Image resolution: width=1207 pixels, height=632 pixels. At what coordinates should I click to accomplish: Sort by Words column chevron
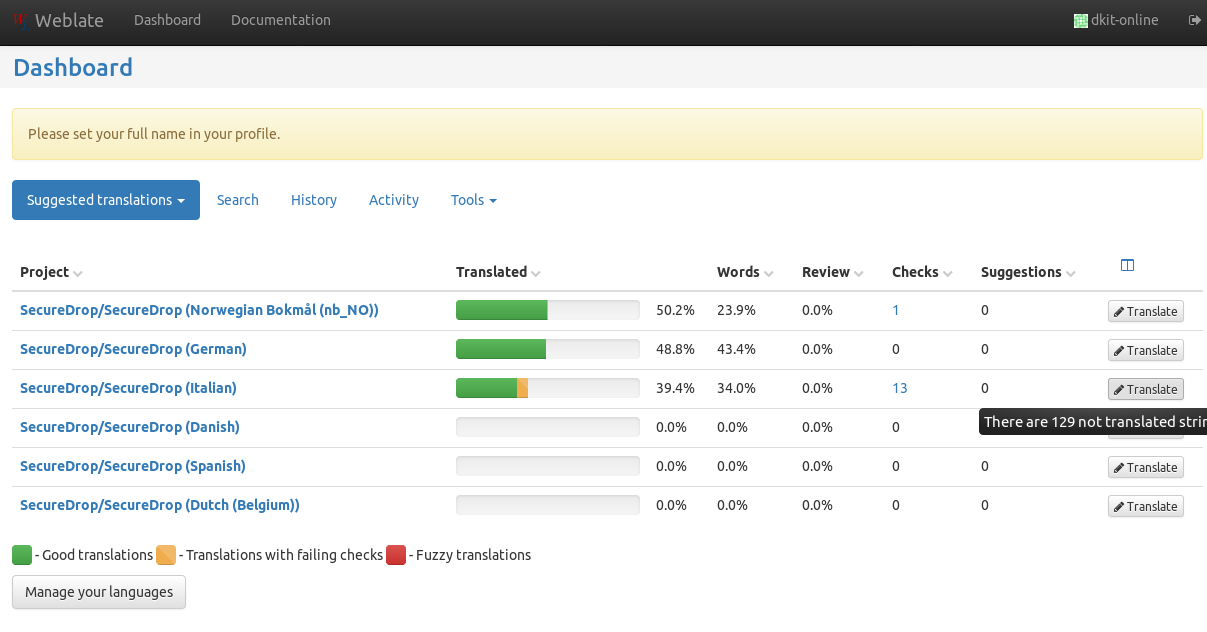point(769,273)
